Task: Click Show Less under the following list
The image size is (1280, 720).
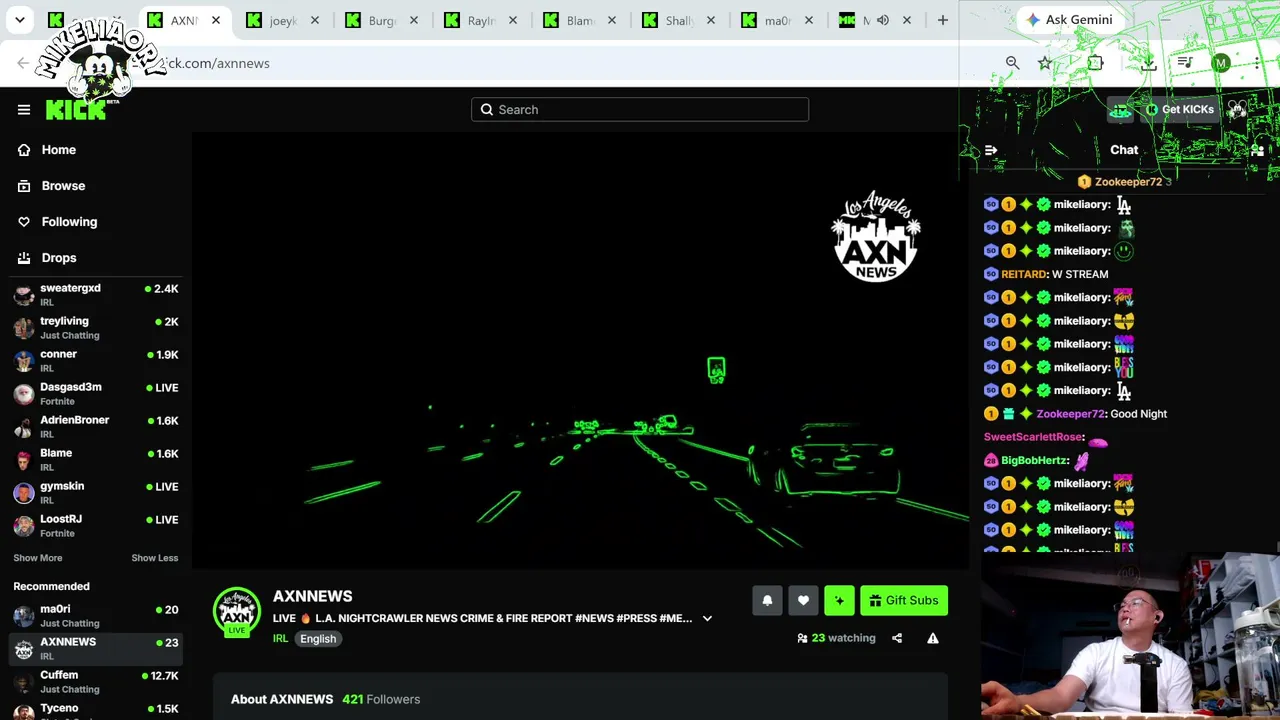Action: coord(155,558)
